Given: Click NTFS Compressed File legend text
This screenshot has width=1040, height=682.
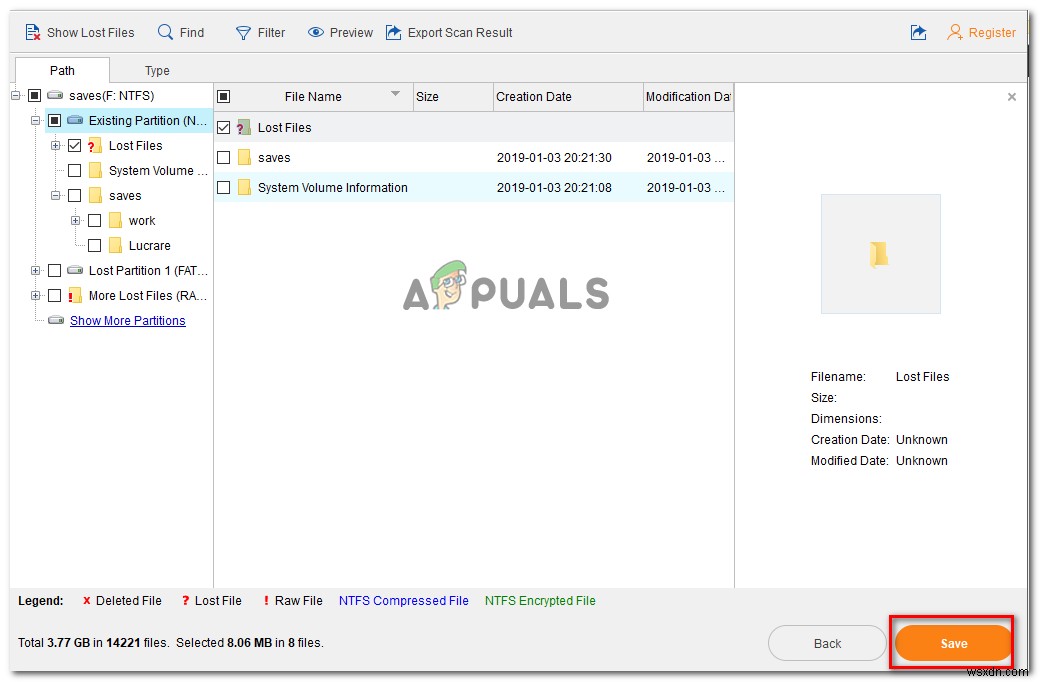Looking at the screenshot, I should pos(403,600).
